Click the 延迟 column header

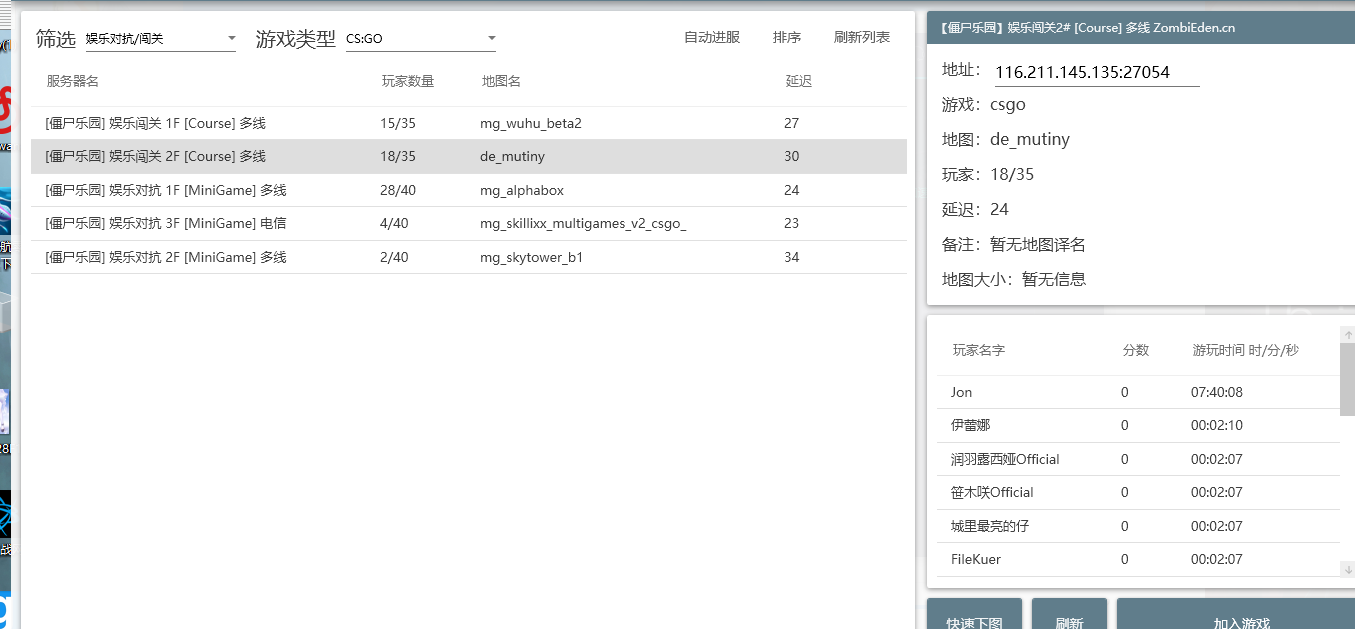click(x=798, y=81)
